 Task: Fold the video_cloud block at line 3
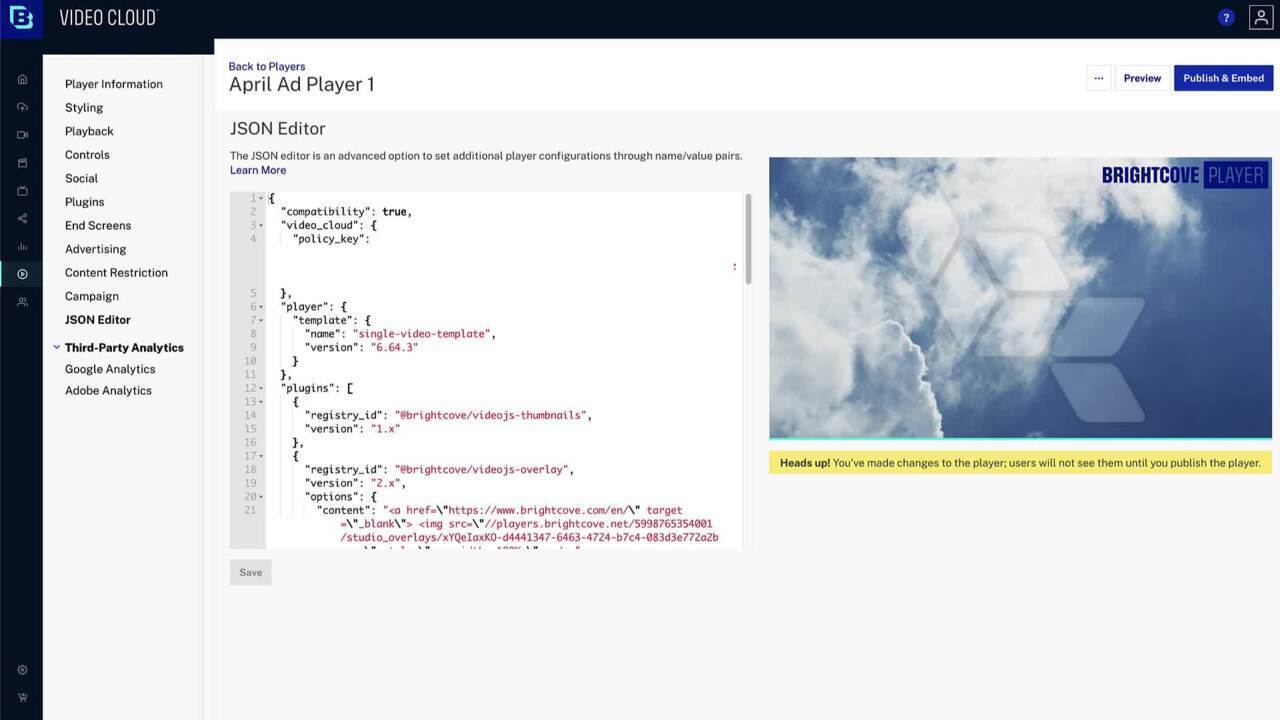[261, 226]
